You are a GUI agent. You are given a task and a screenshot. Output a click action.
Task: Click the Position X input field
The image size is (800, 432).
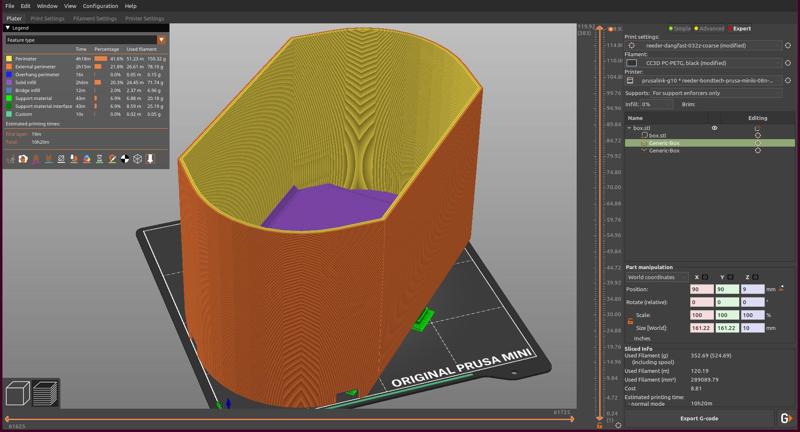click(700, 289)
